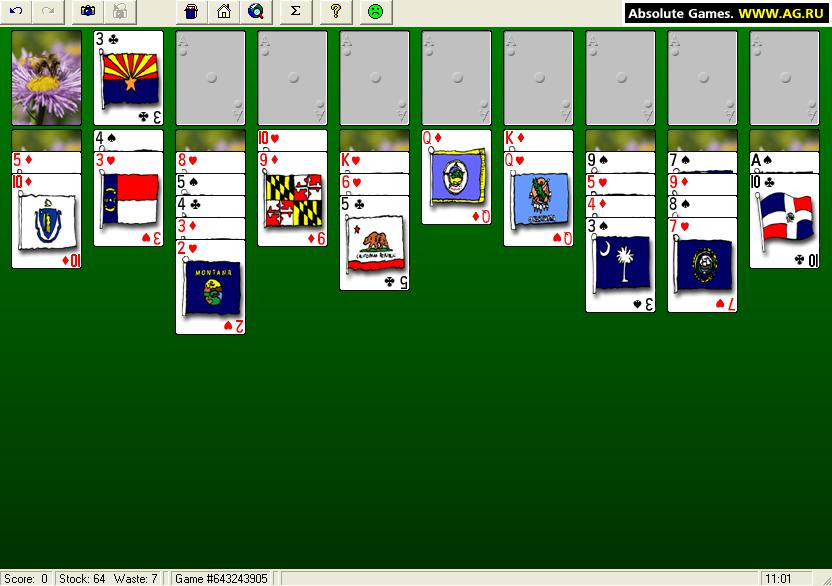Select the 2 of hearts Montana card

tap(210, 287)
